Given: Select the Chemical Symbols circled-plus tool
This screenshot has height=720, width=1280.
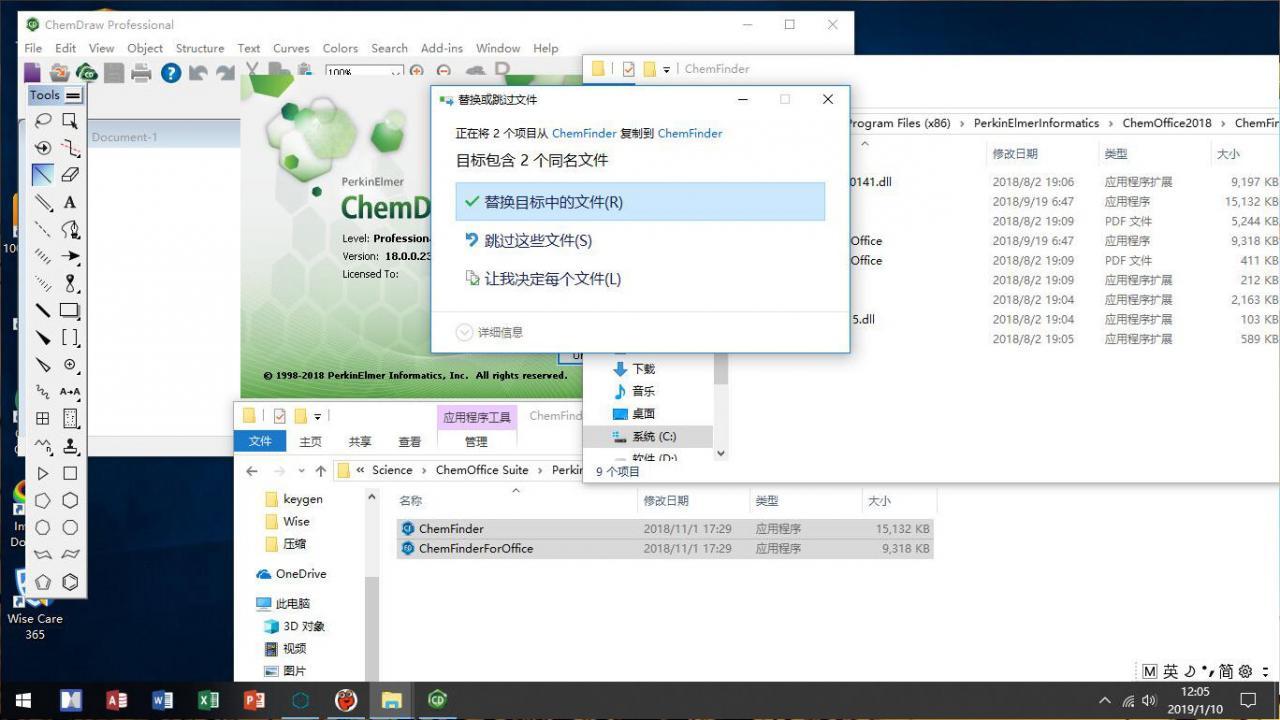Looking at the screenshot, I should pyautogui.click(x=70, y=364).
